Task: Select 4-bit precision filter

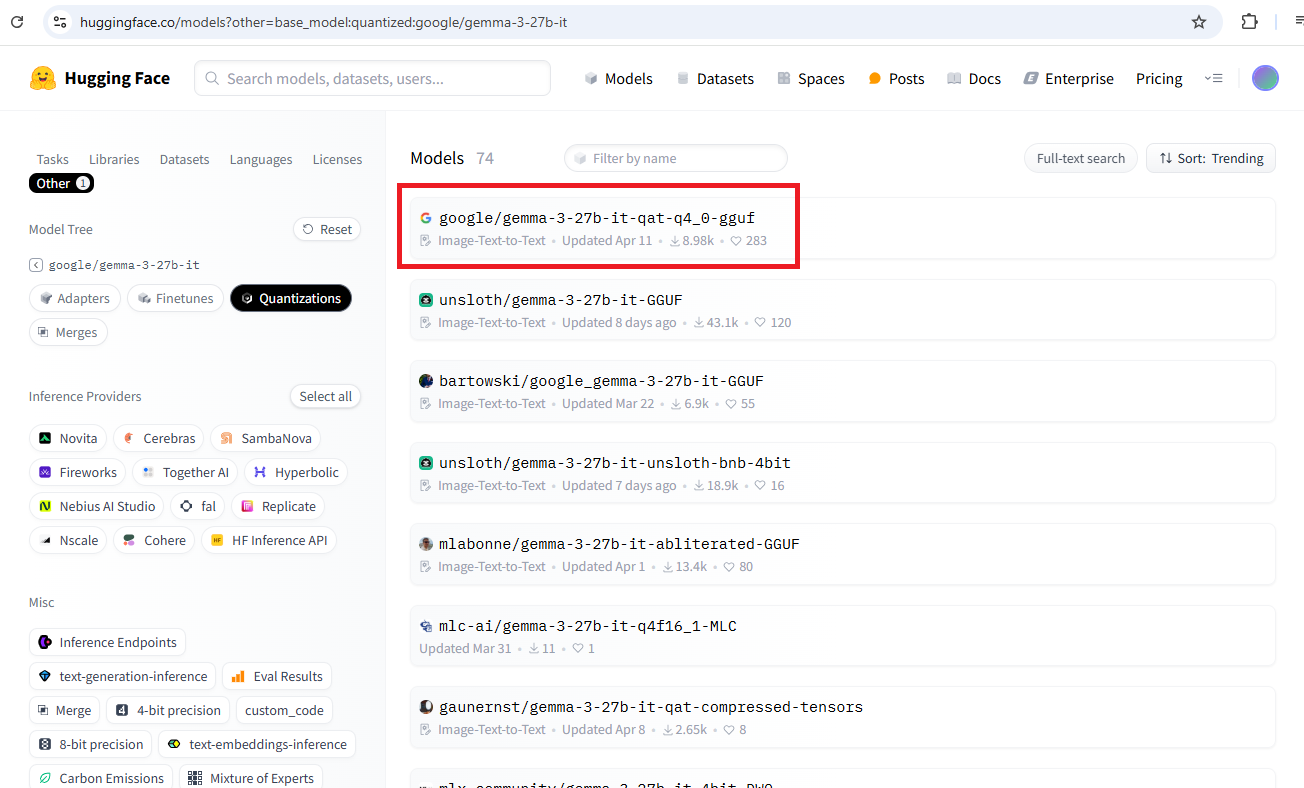Action: click(x=168, y=710)
